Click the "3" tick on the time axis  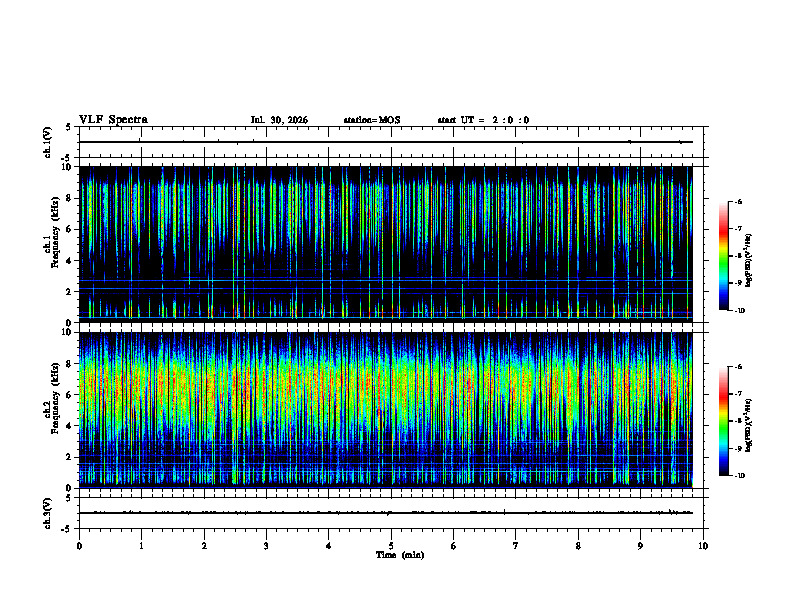(266, 546)
